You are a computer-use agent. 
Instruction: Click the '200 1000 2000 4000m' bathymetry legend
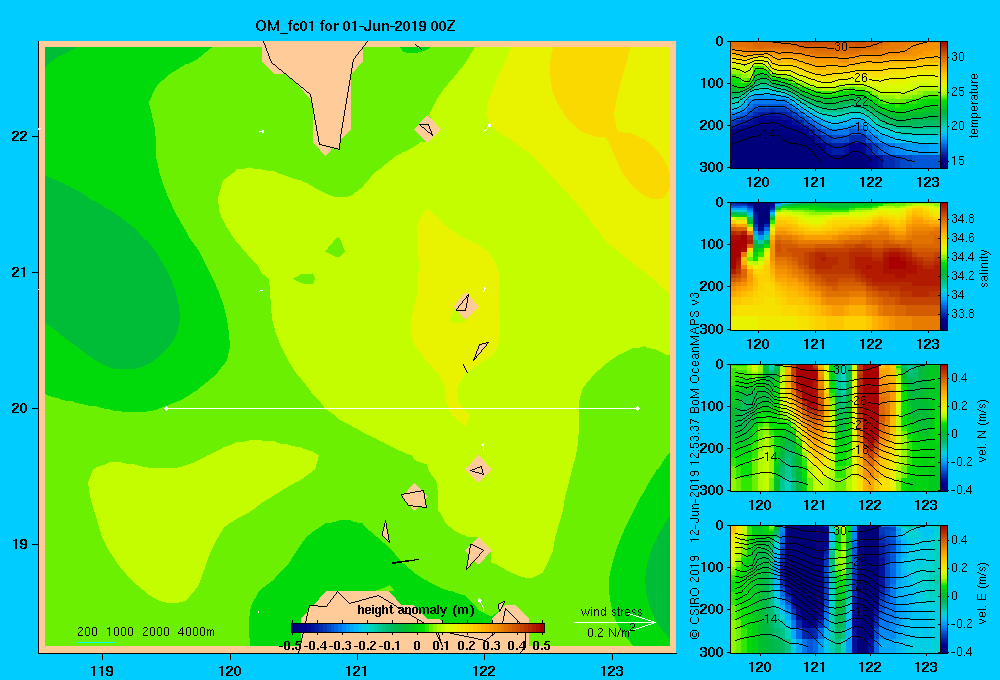point(145,632)
